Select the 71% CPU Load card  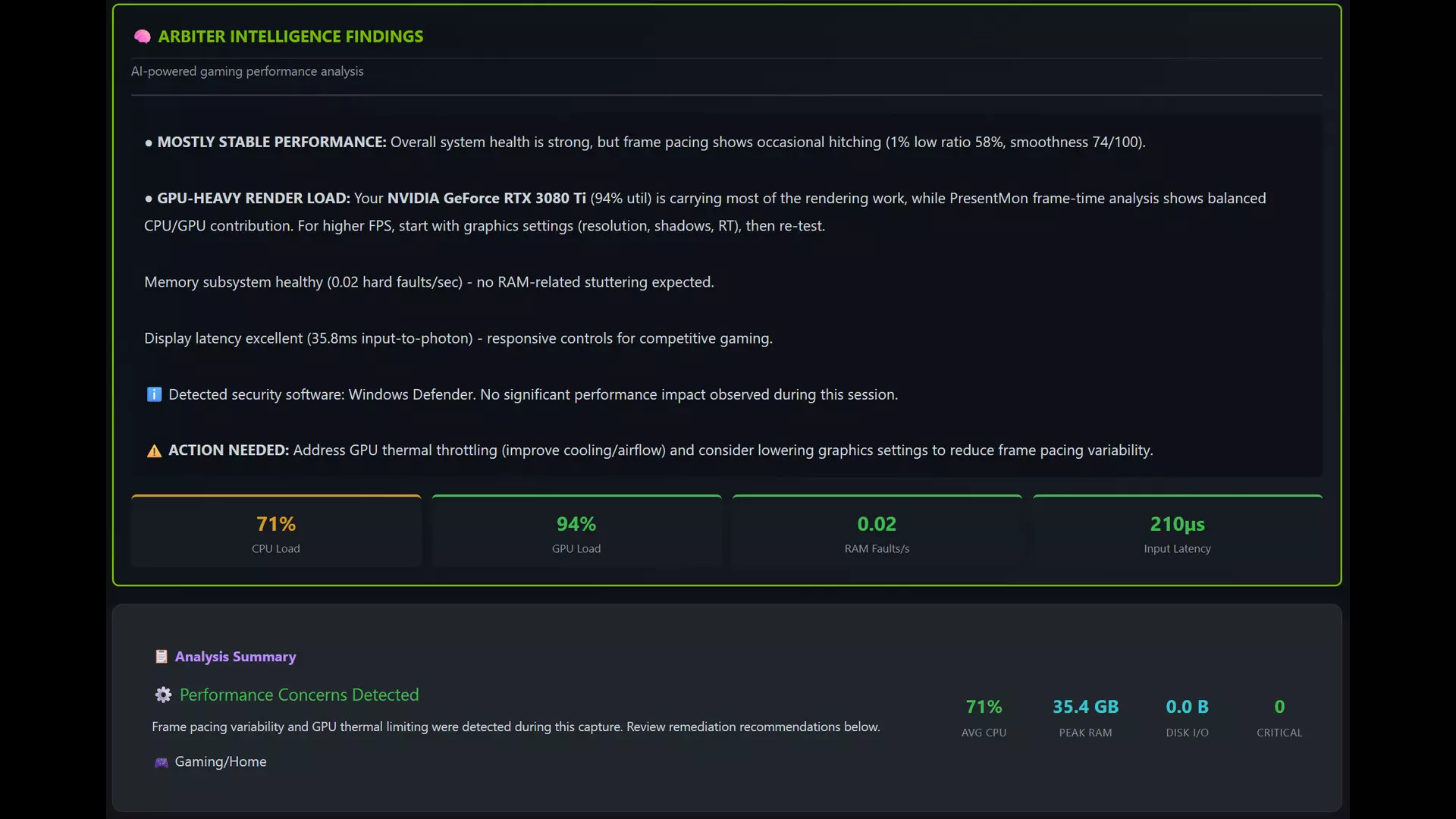pos(276,531)
